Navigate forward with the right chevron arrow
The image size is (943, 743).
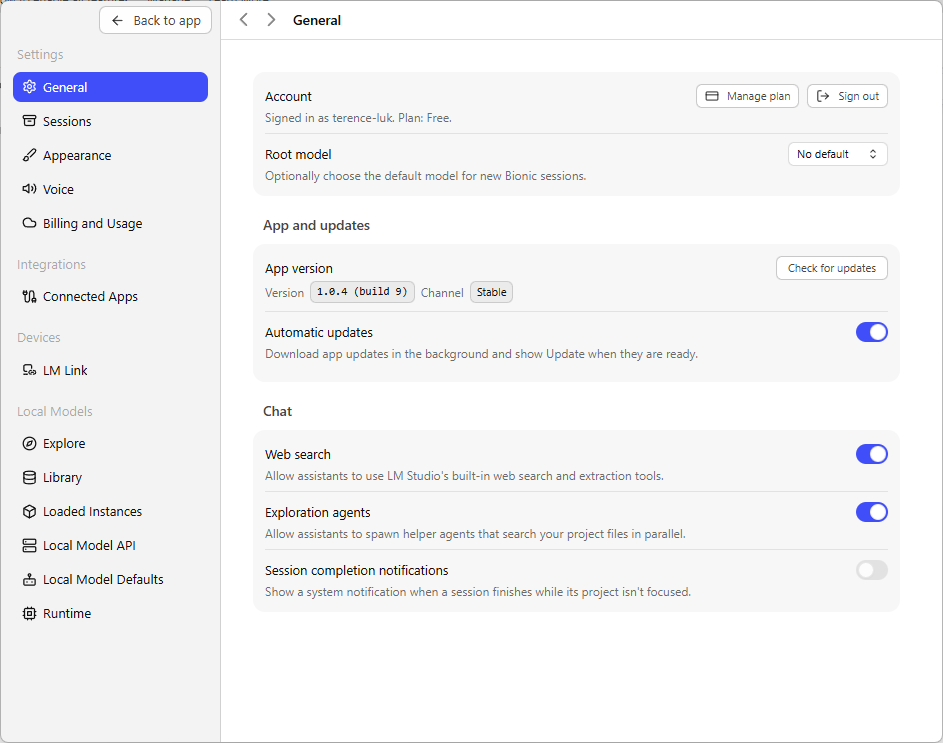[271, 20]
